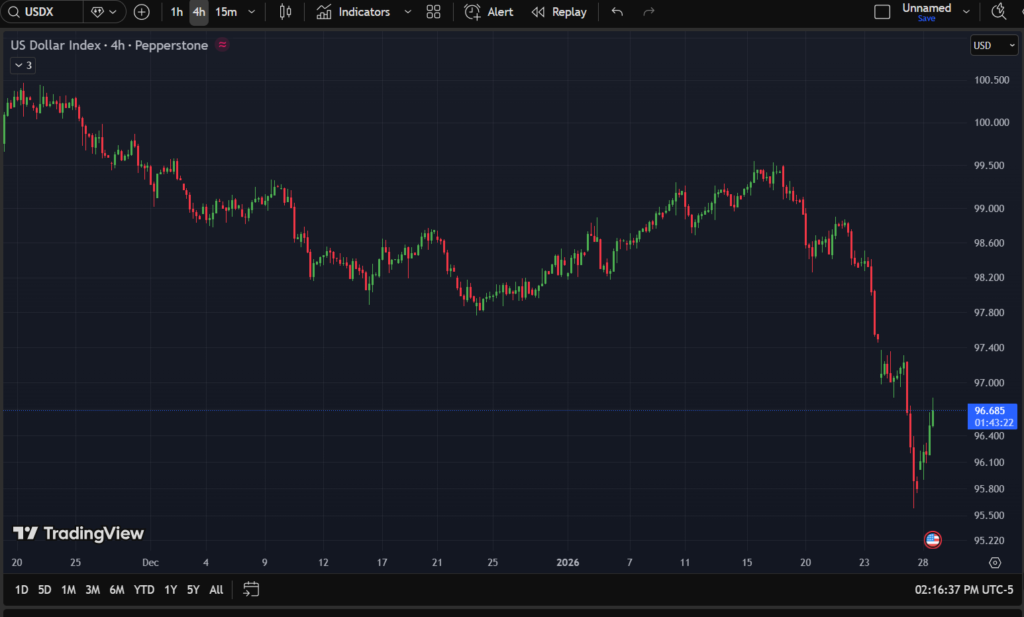Screen dimensions: 1024x617
Task: Check the layout selection checkbox
Action: point(882,11)
